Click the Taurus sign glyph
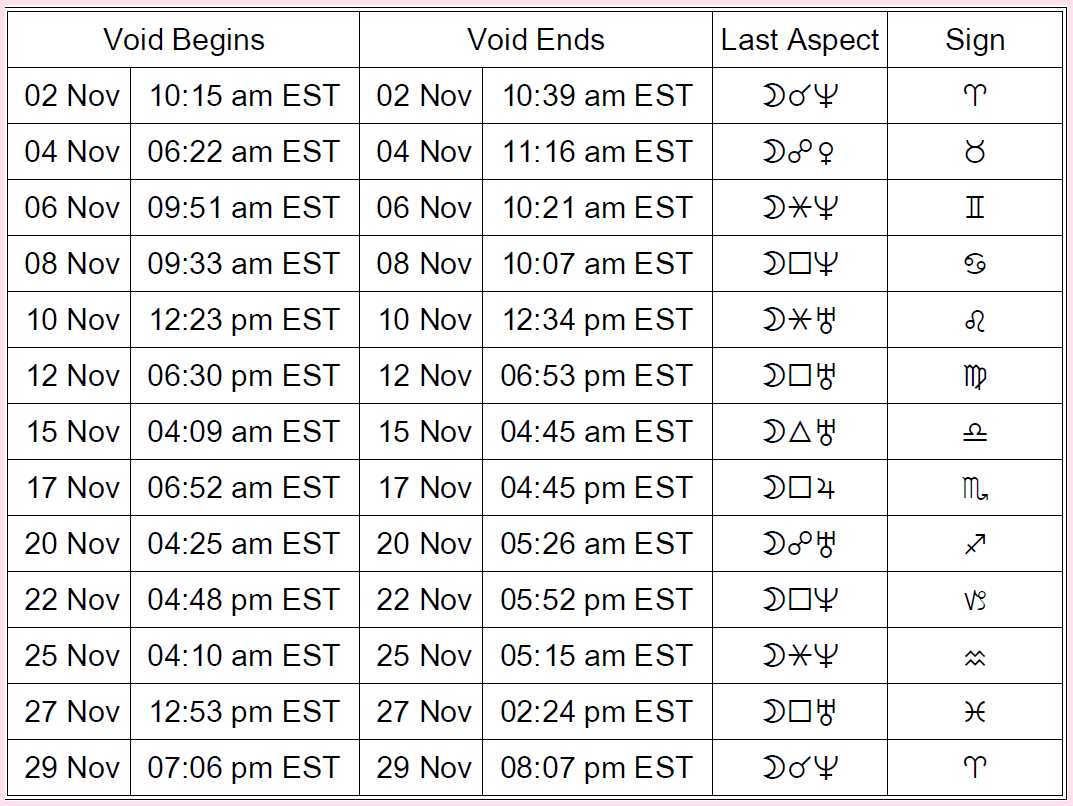The width and height of the screenshot is (1073, 806). click(975, 152)
